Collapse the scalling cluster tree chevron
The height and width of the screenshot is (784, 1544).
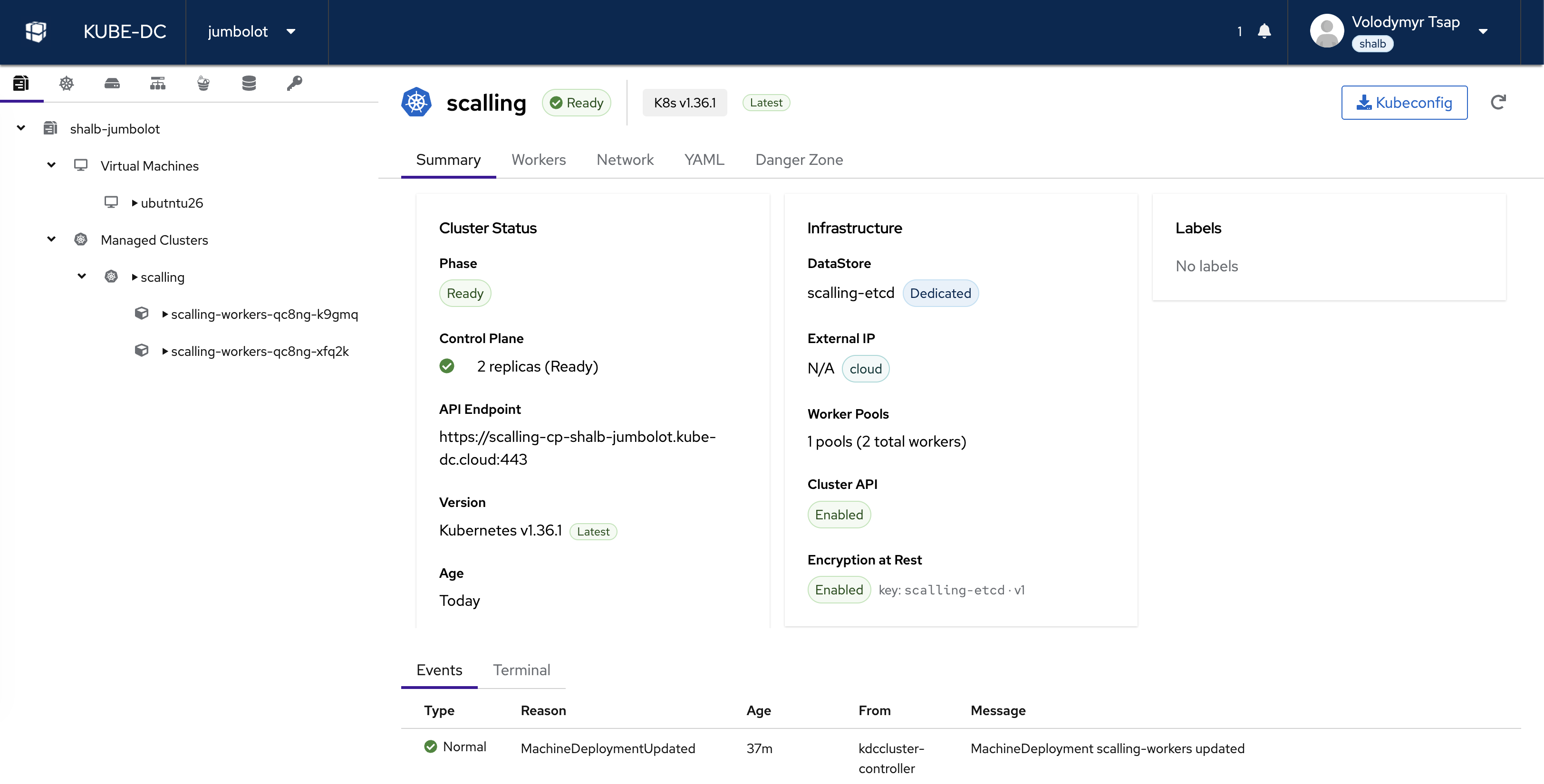click(82, 276)
